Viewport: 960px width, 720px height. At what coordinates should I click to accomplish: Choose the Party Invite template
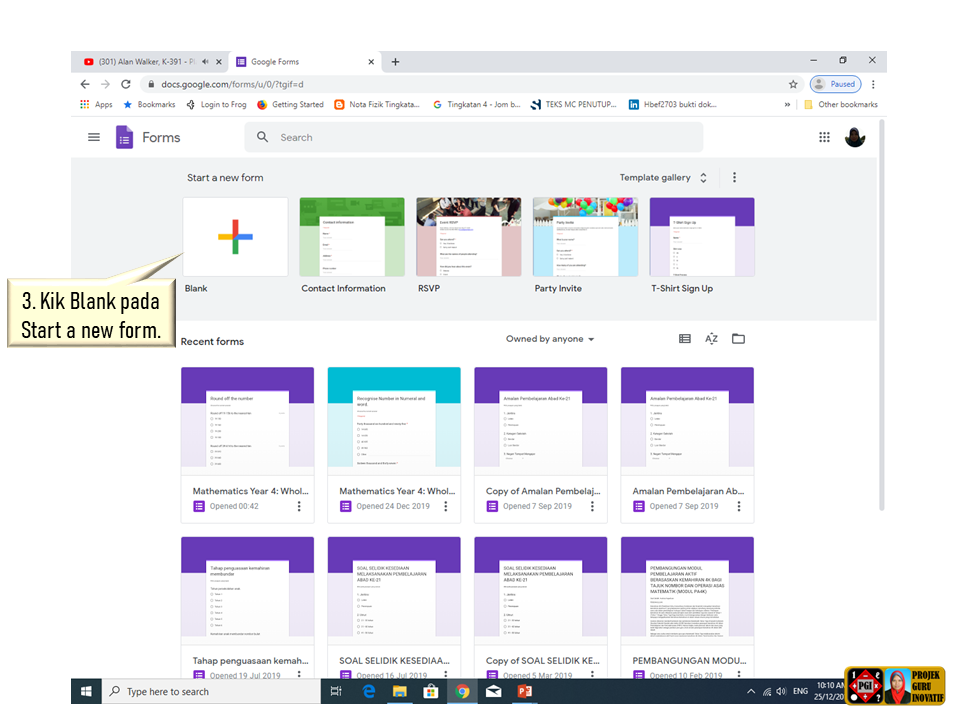coord(585,237)
